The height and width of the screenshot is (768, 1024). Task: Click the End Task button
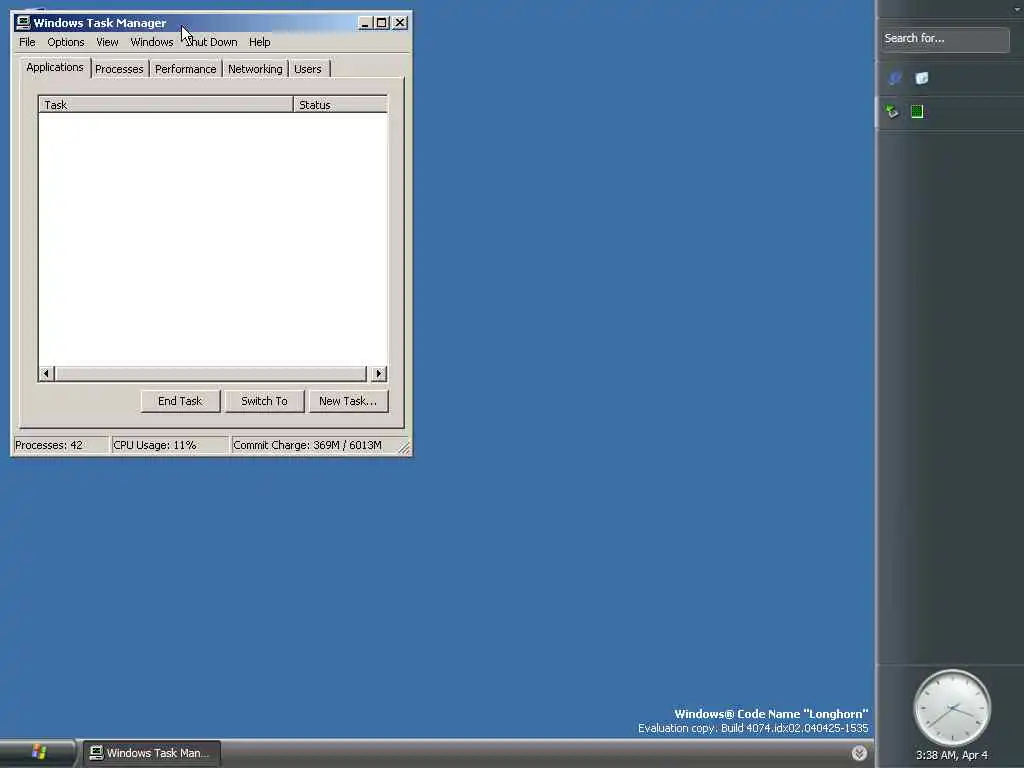(x=180, y=401)
